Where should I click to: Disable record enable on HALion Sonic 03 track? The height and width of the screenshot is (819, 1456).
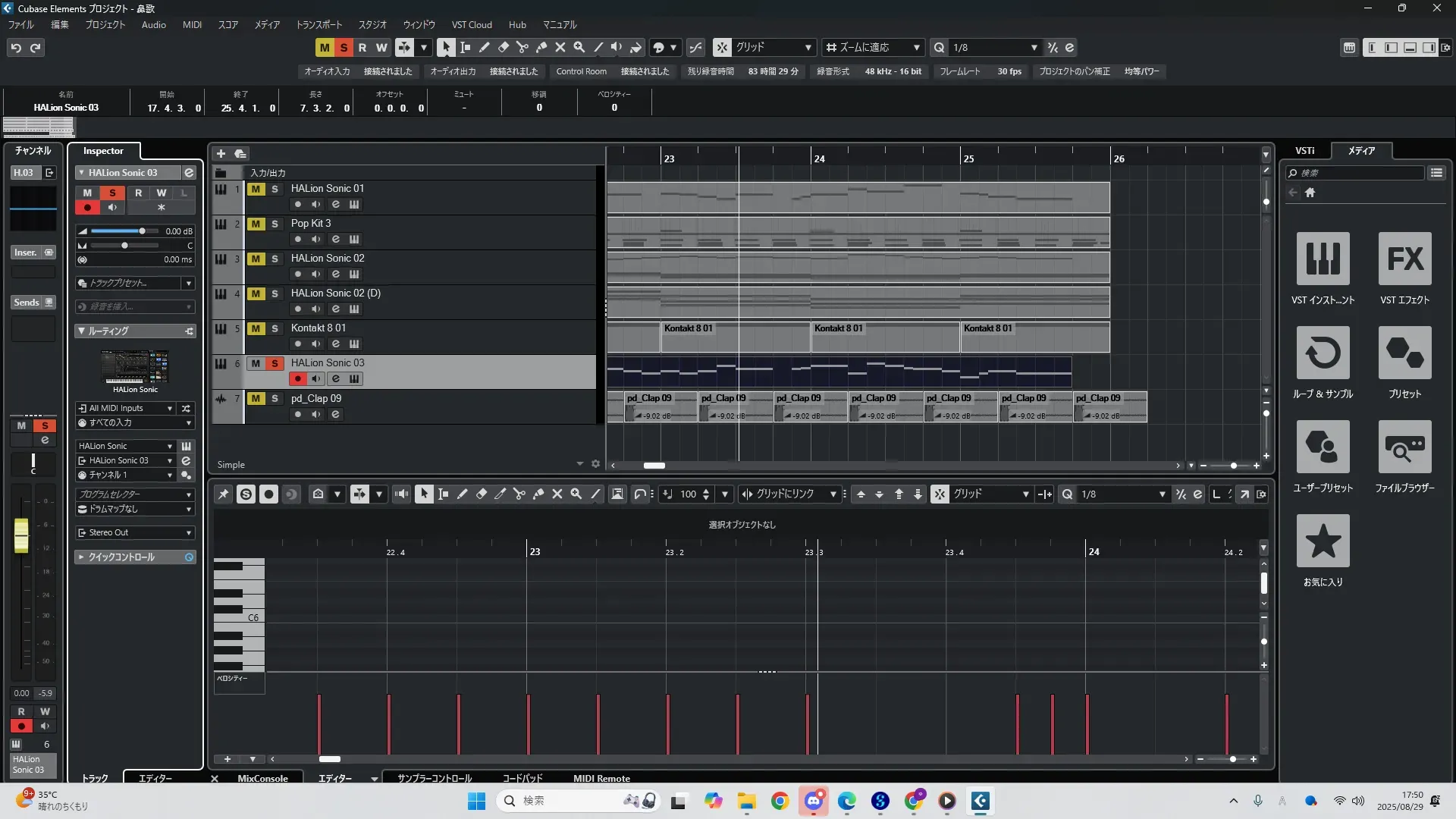[297, 378]
